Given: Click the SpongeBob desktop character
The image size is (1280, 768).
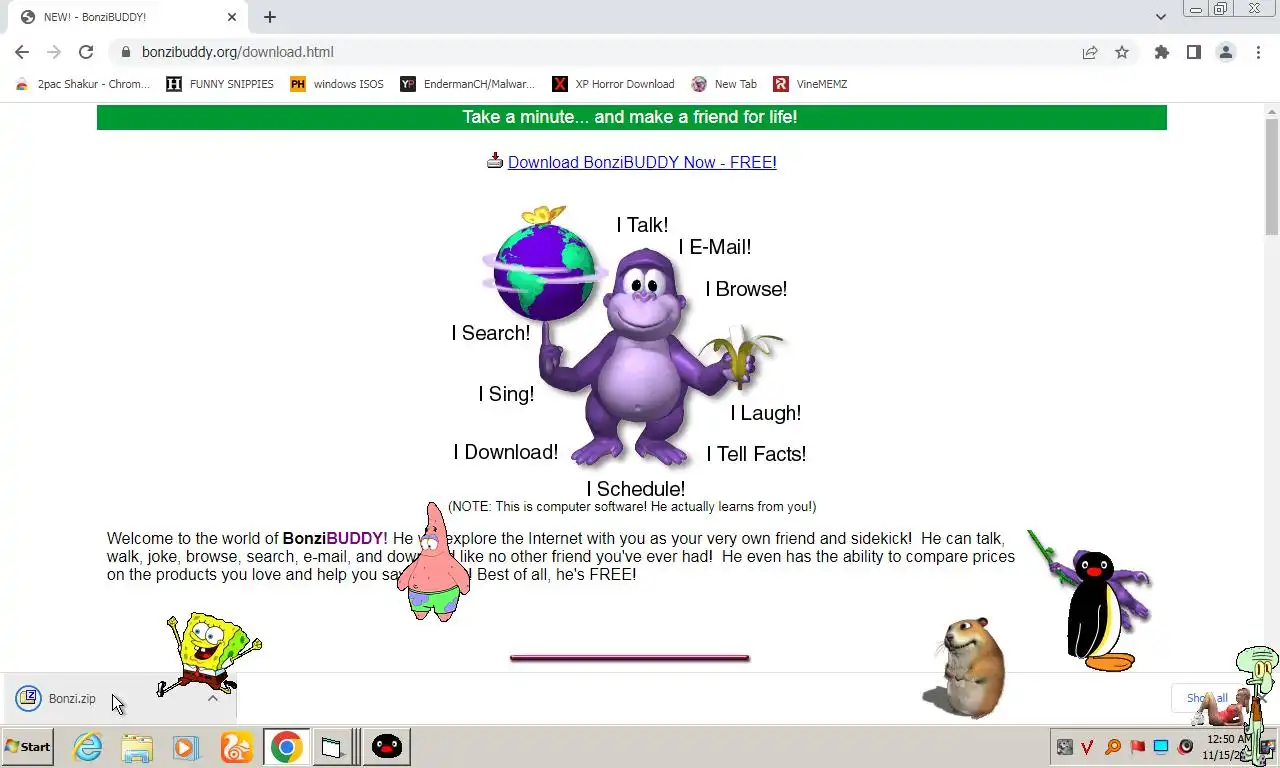Looking at the screenshot, I should [x=208, y=655].
